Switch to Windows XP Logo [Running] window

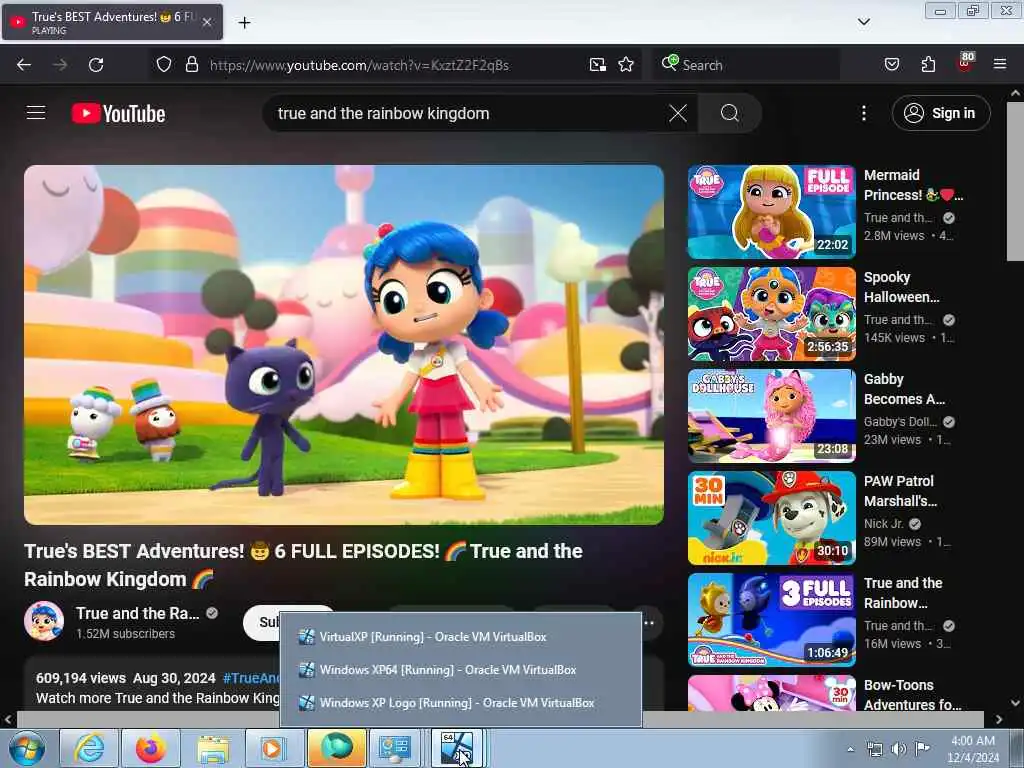(460, 703)
